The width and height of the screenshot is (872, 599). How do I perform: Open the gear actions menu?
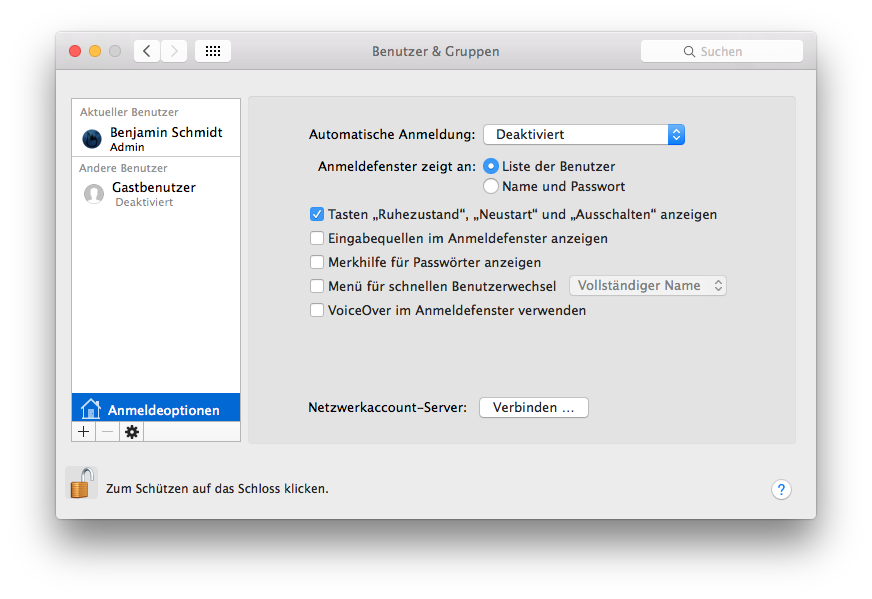pyautogui.click(x=132, y=432)
